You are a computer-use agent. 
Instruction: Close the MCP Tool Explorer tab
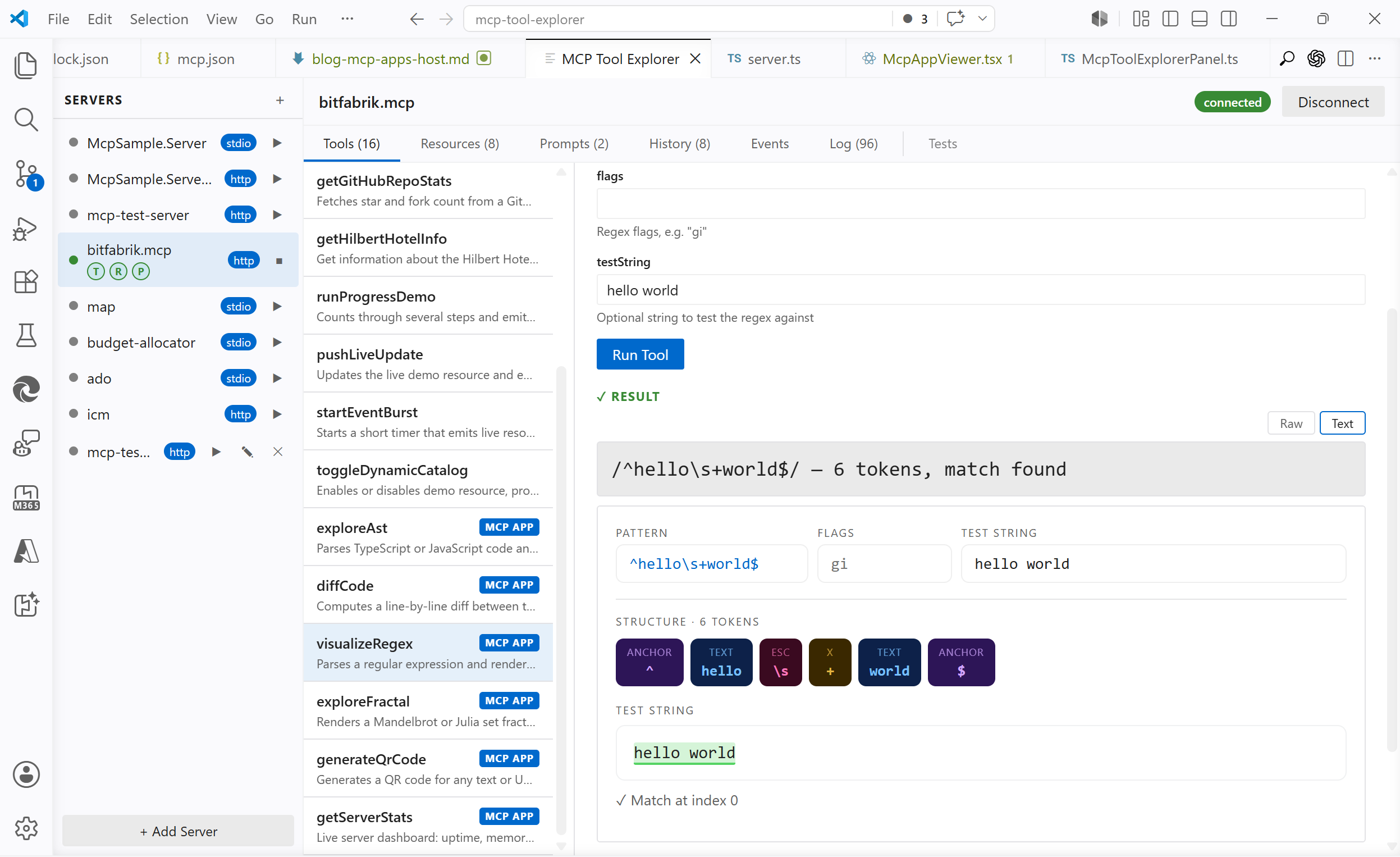tap(695, 58)
